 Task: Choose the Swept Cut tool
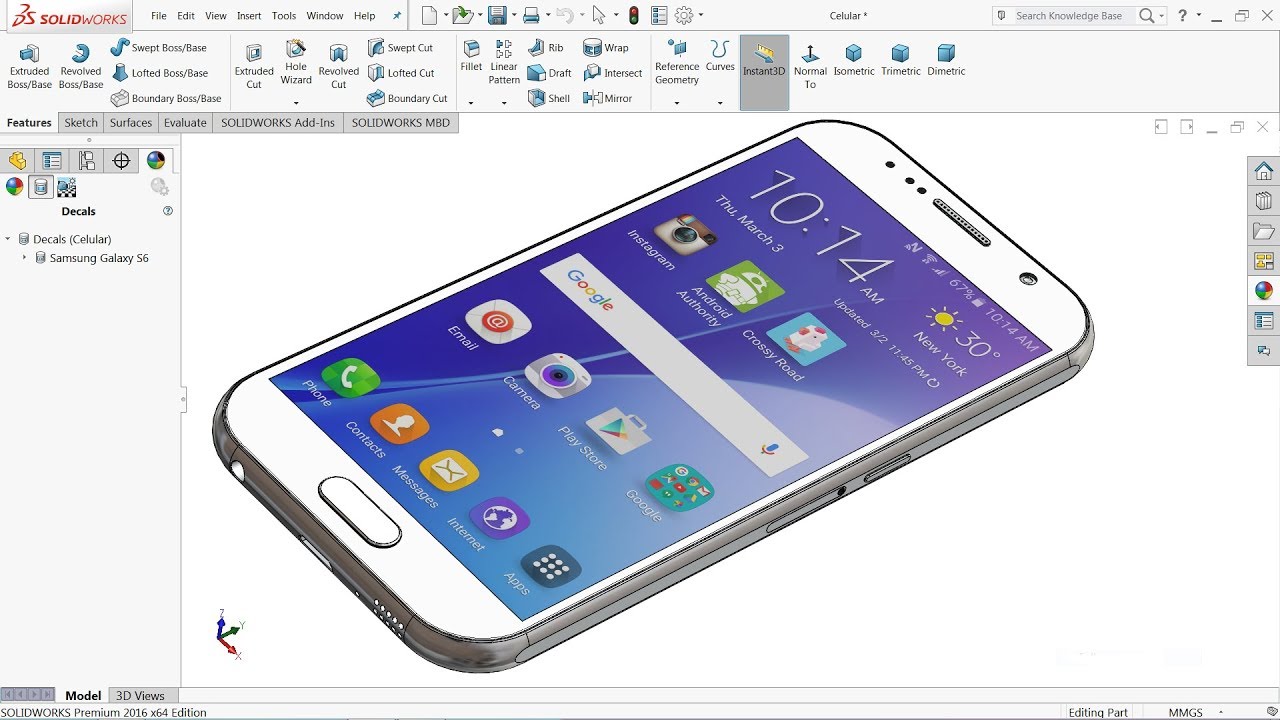pos(400,47)
